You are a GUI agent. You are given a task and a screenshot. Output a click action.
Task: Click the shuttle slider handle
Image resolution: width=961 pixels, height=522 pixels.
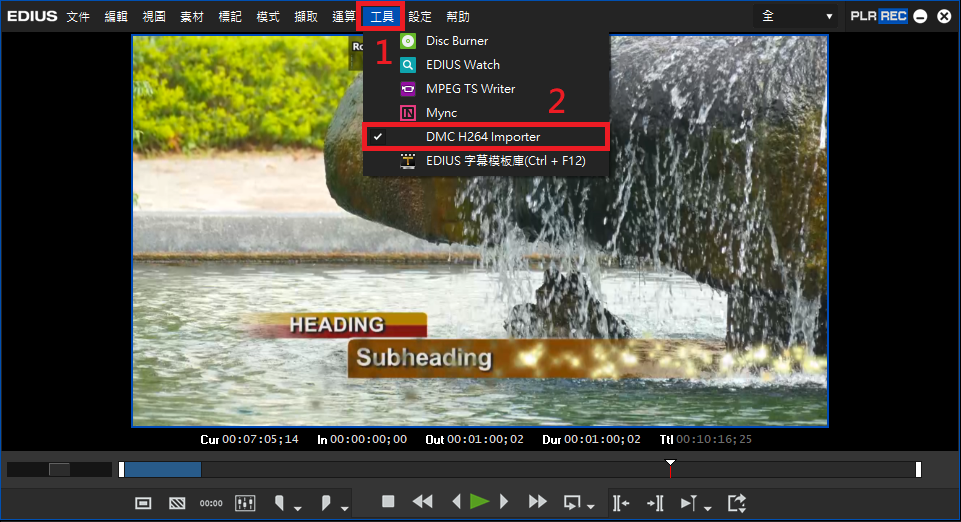point(59,469)
